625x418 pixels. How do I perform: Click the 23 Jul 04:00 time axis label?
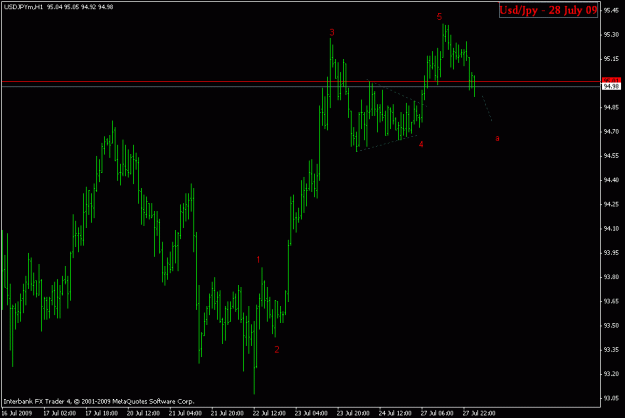coord(311,413)
